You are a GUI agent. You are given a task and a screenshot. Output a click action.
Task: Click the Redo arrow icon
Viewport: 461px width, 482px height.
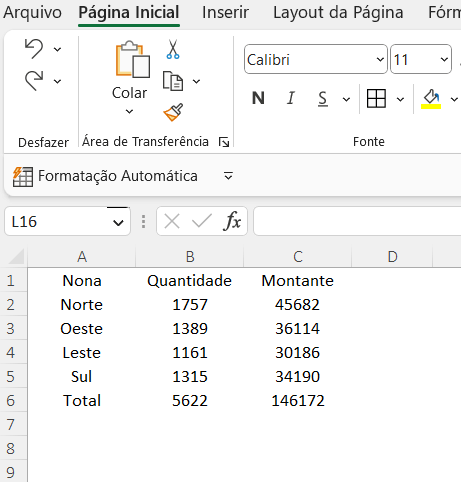coord(34,81)
